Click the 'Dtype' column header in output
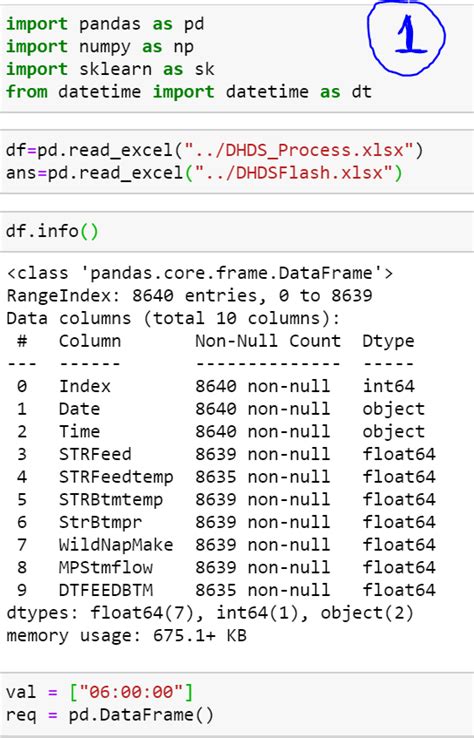The width and height of the screenshot is (474, 738). click(388, 341)
